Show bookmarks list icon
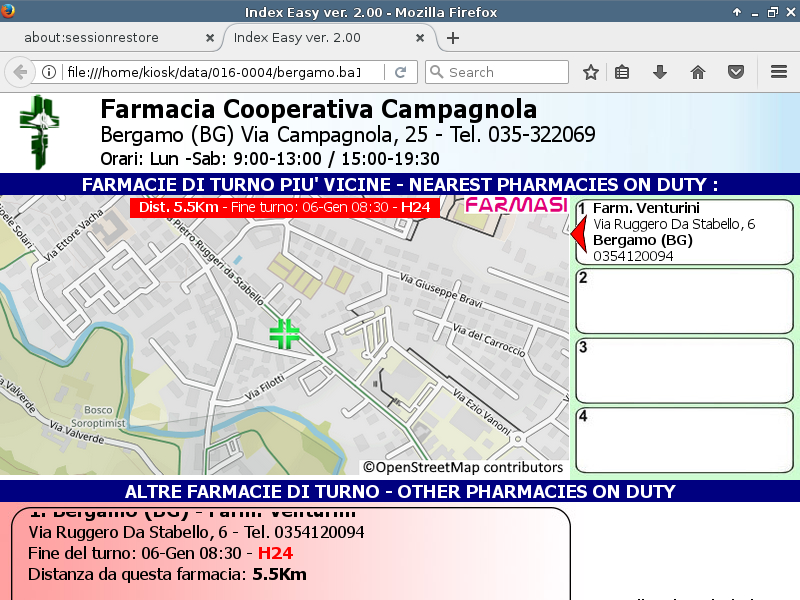This screenshot has width=800, height=600. click(x=622, y=72)
